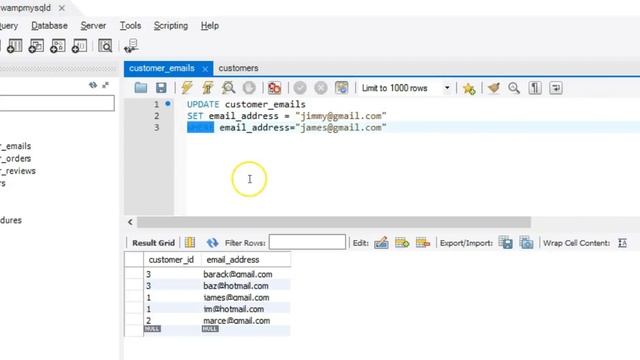
Task: Open the find panel with the magnifier
Action: [514, 88]
